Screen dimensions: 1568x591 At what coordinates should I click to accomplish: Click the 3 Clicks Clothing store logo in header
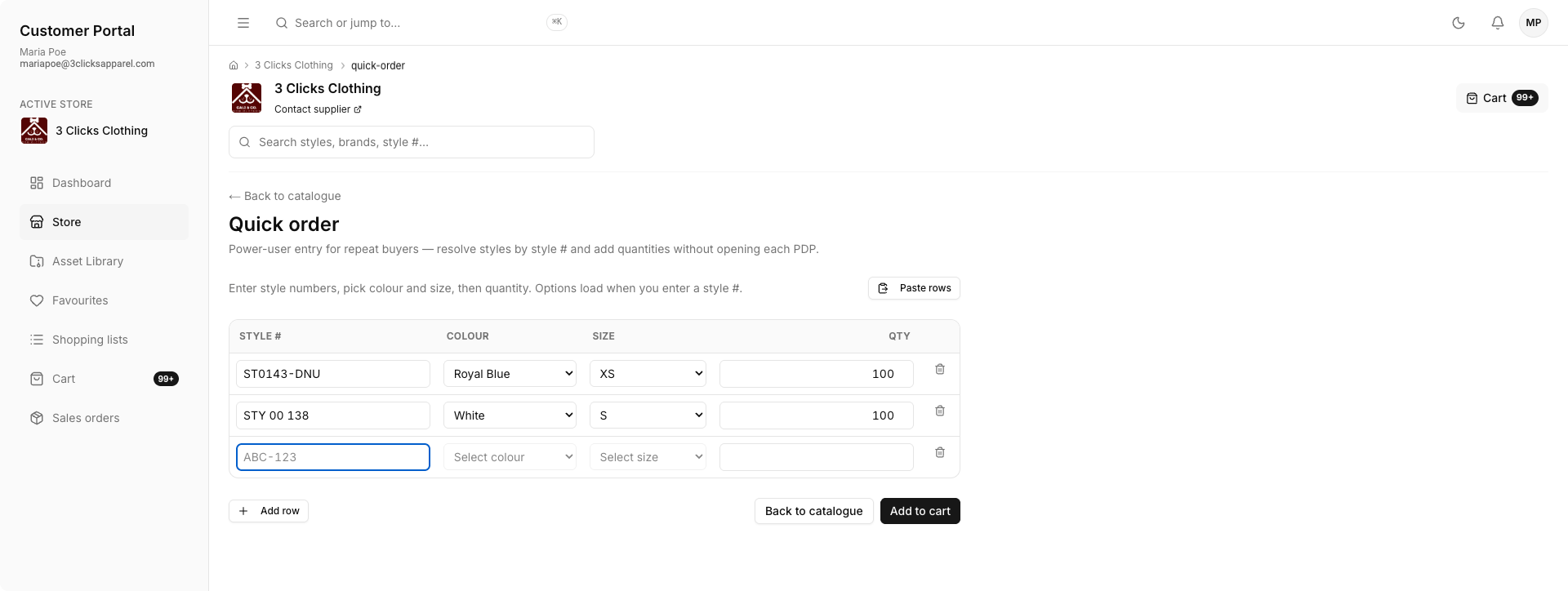(x=247, y=98)
